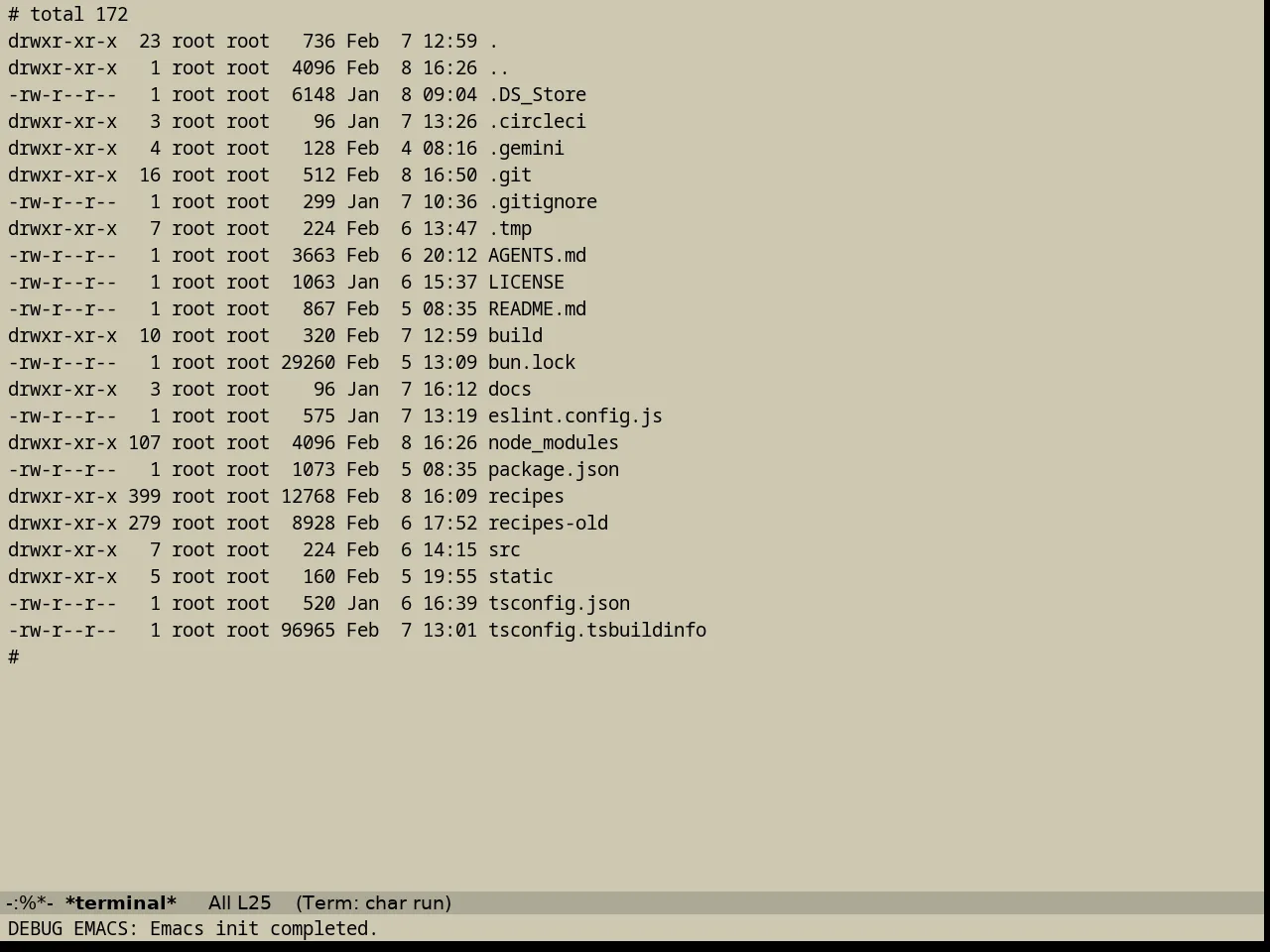Click tsconfig.json file name
This screenshot has width=1270, height=952.
pos(559,604)
